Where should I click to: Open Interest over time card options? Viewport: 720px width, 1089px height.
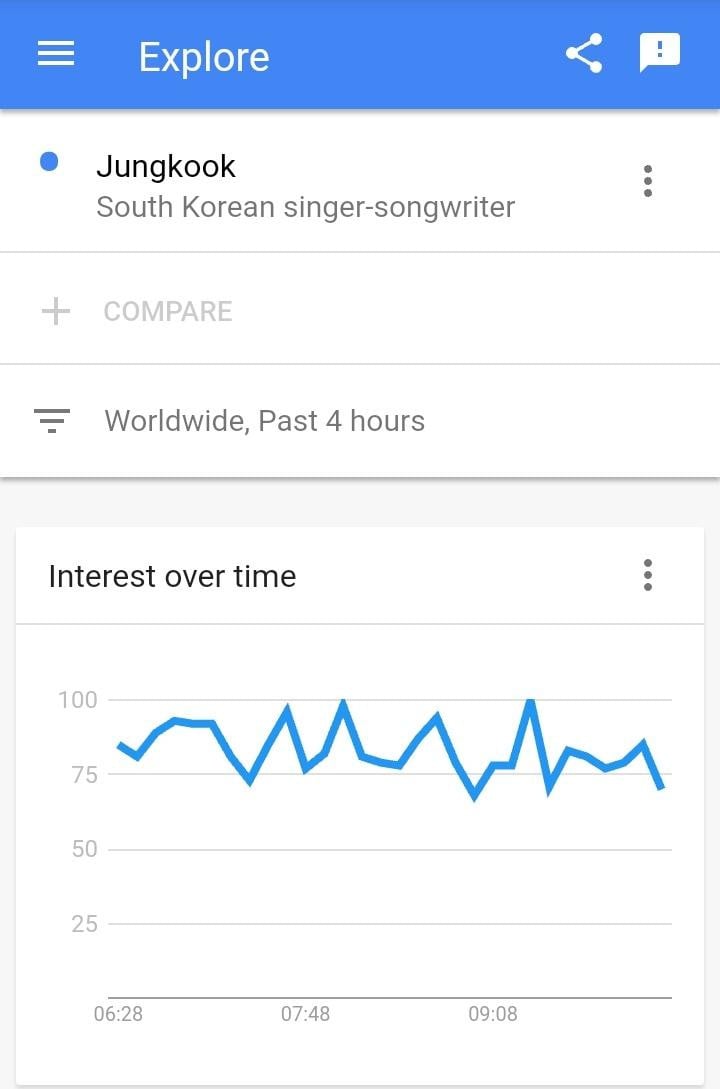tap(648, 575)
